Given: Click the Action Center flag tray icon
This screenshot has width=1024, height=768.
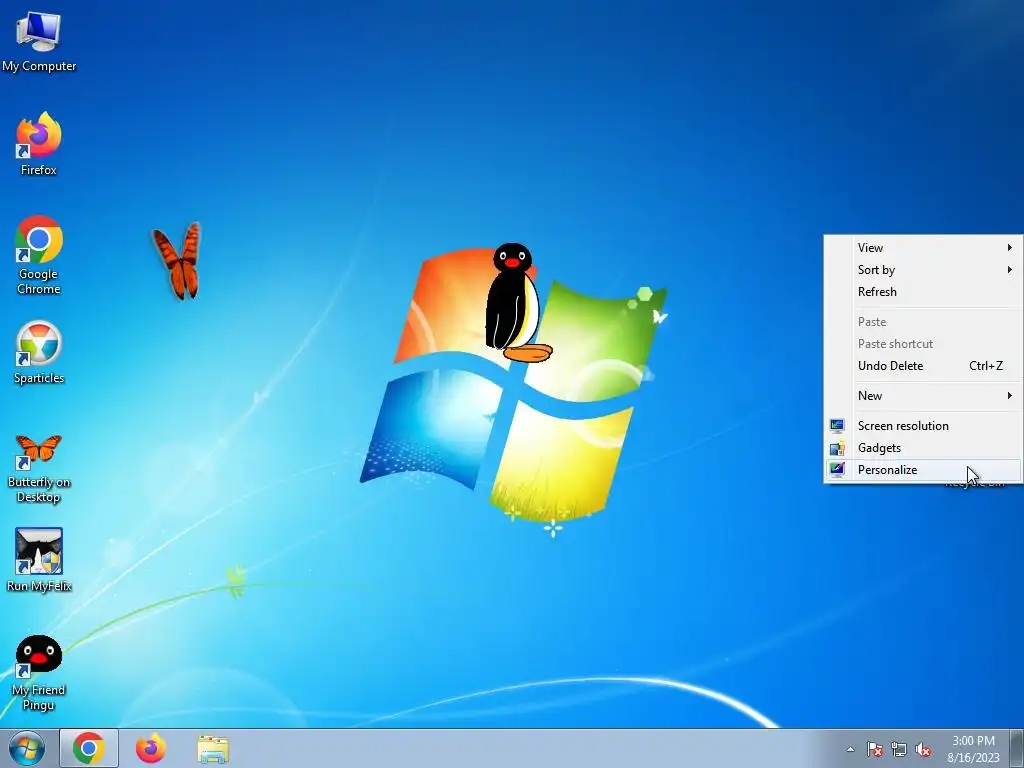Looking at the screenshot, I should click(875, 749).
